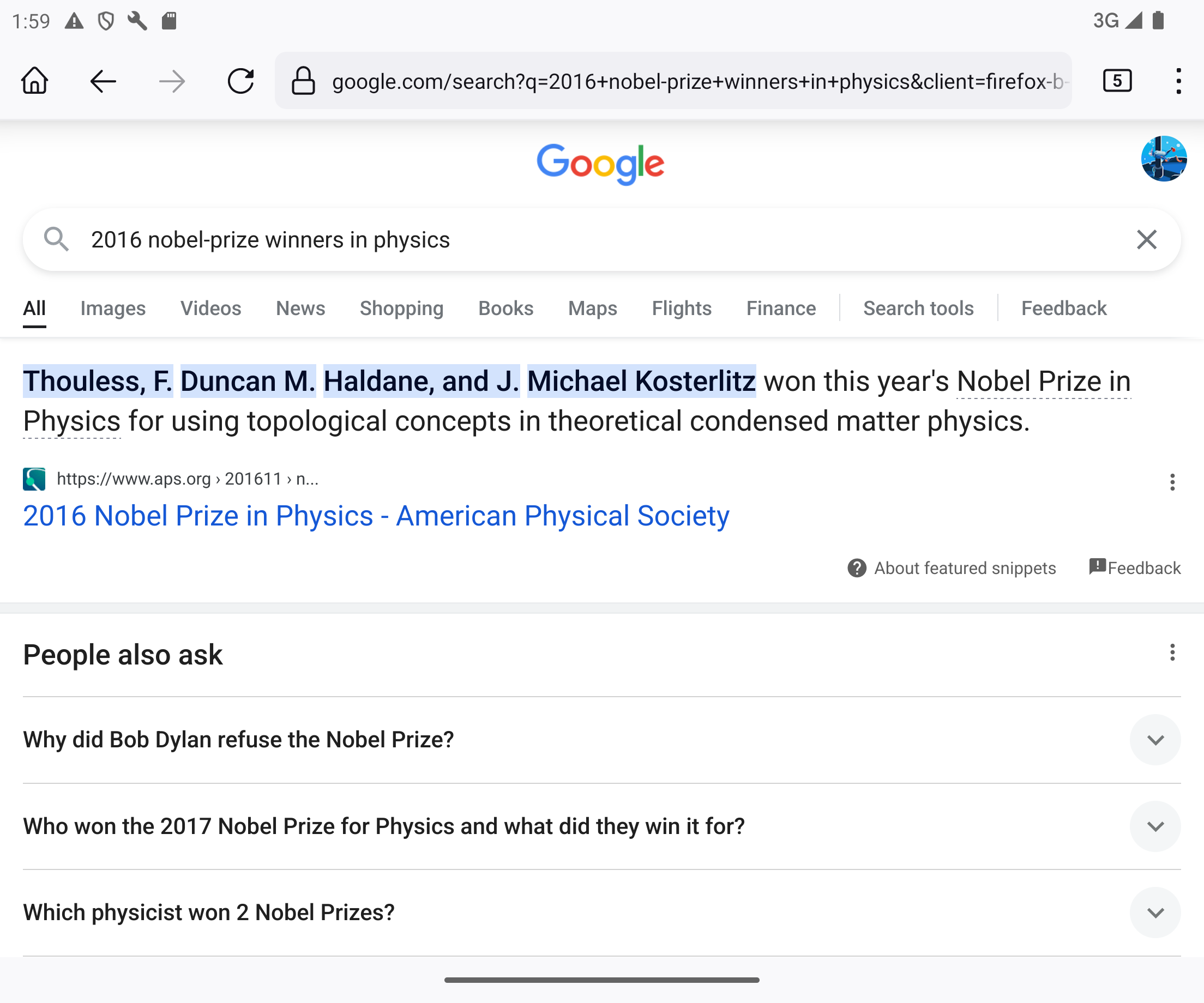Expand the 2017 Nobel Prize Physics question

coord(602,826)
